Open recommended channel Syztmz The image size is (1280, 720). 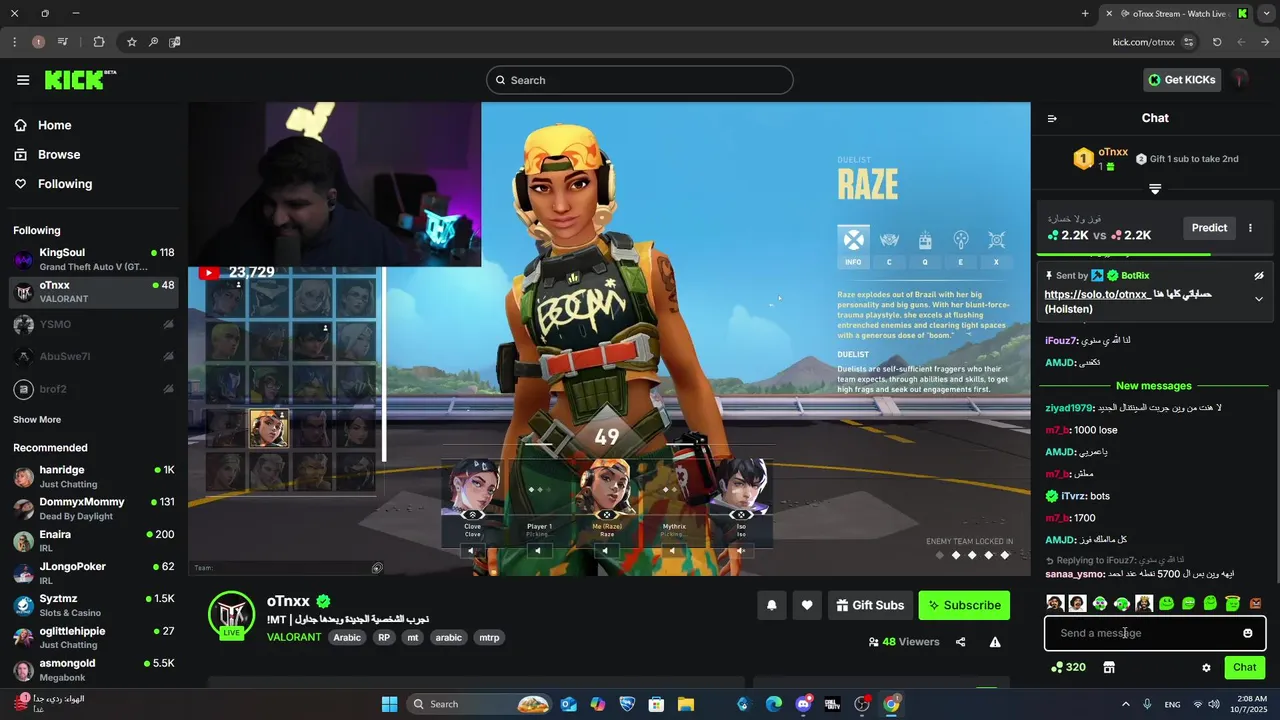coord(94,605)
